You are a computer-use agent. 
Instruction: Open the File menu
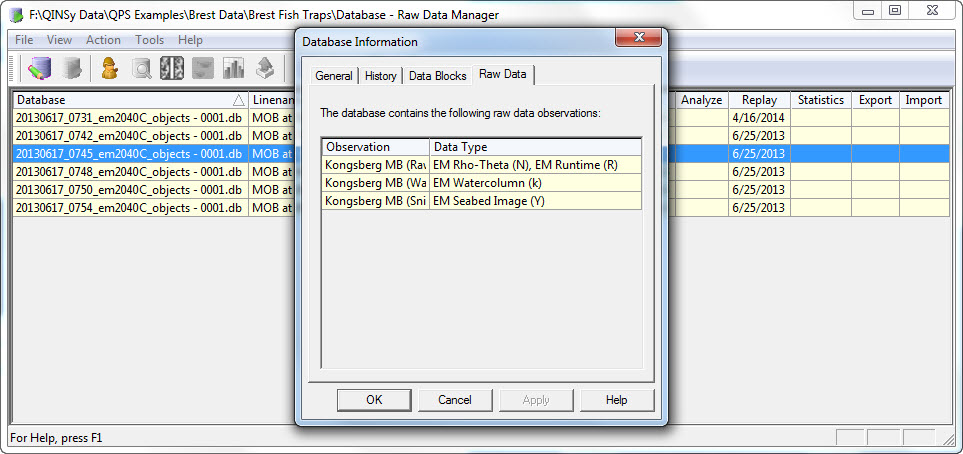[x=24, y=40]
